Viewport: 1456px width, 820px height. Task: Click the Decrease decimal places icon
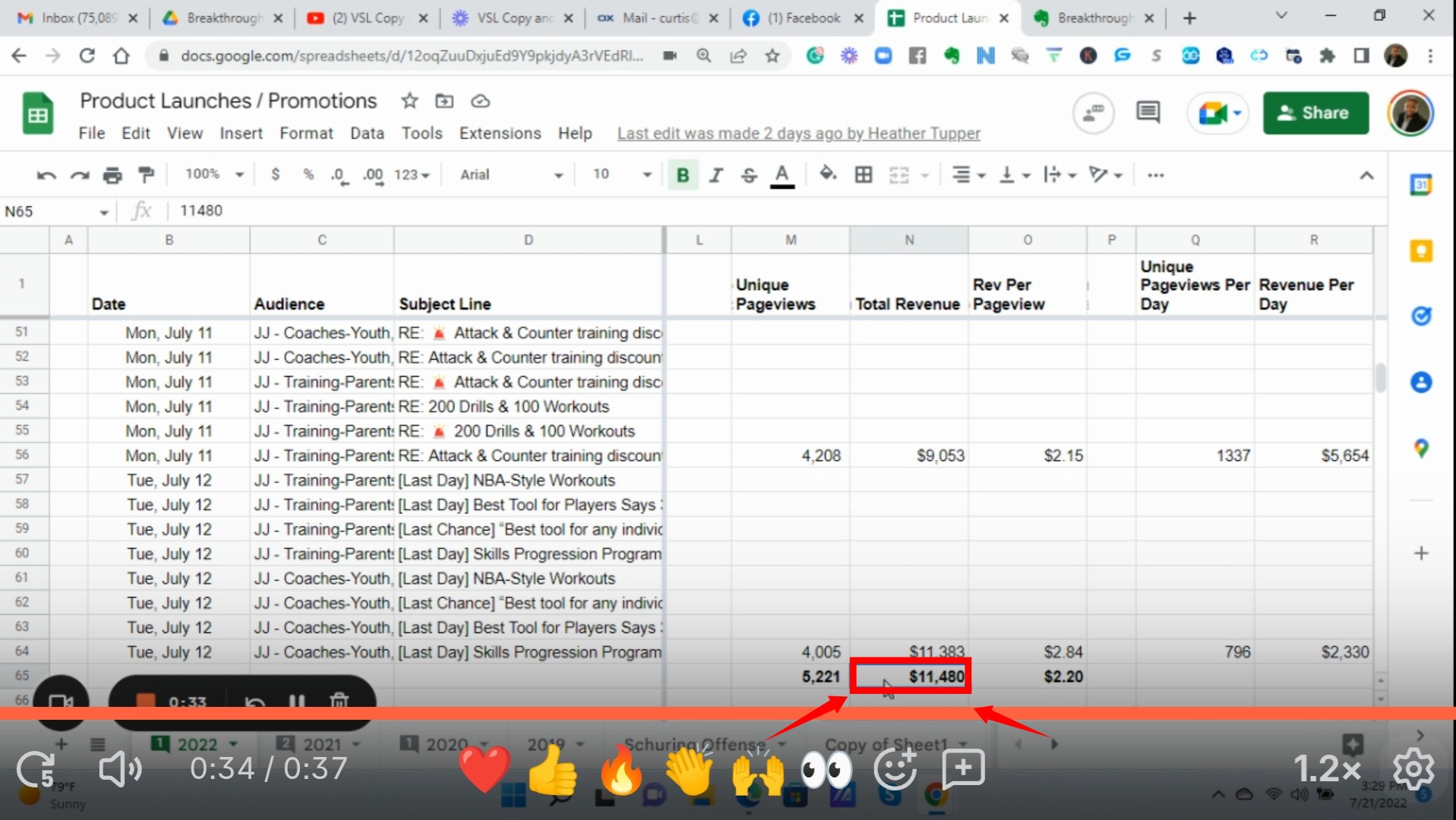coord(339,175)
